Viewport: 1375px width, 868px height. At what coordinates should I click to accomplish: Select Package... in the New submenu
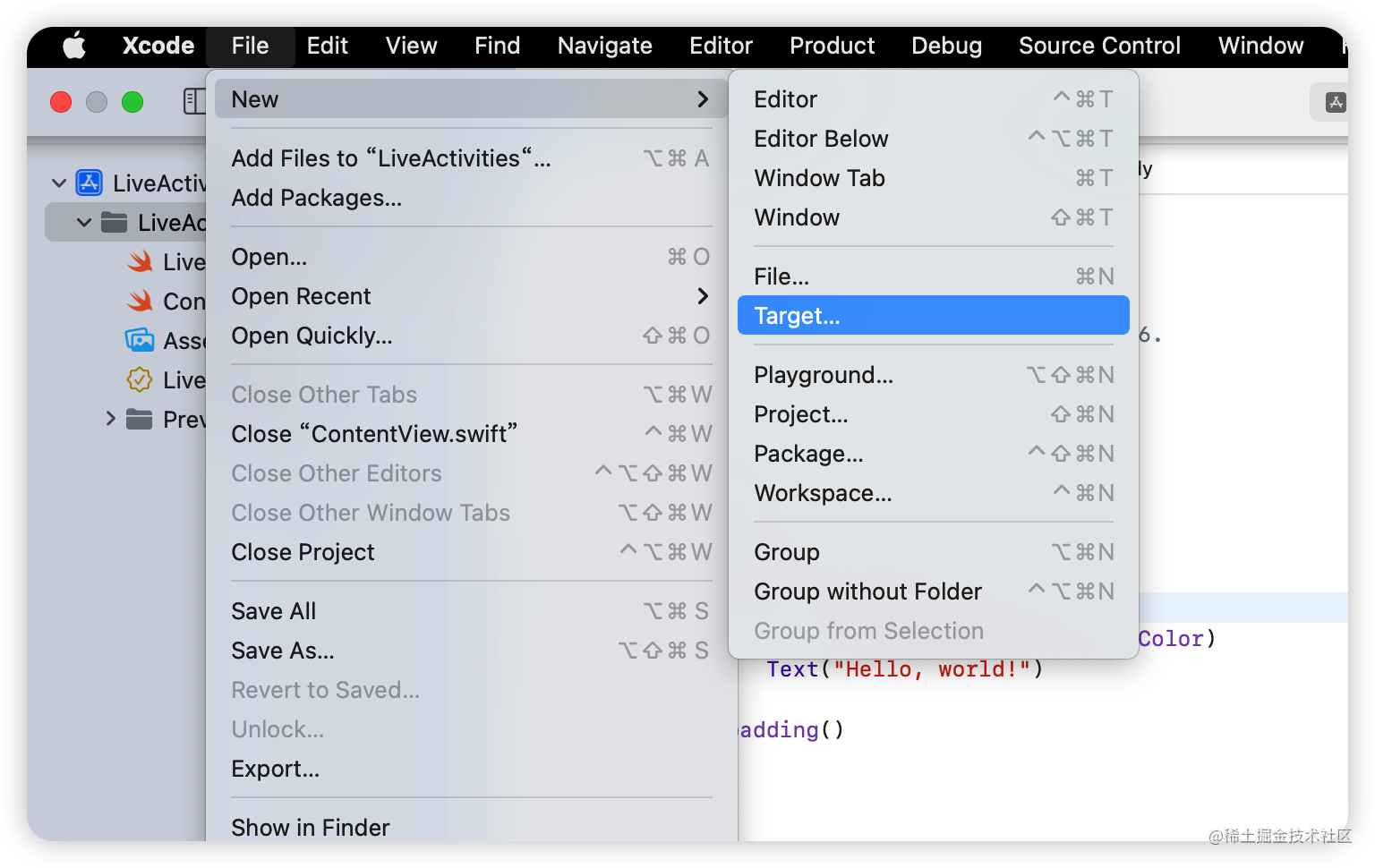coord(934,454)
